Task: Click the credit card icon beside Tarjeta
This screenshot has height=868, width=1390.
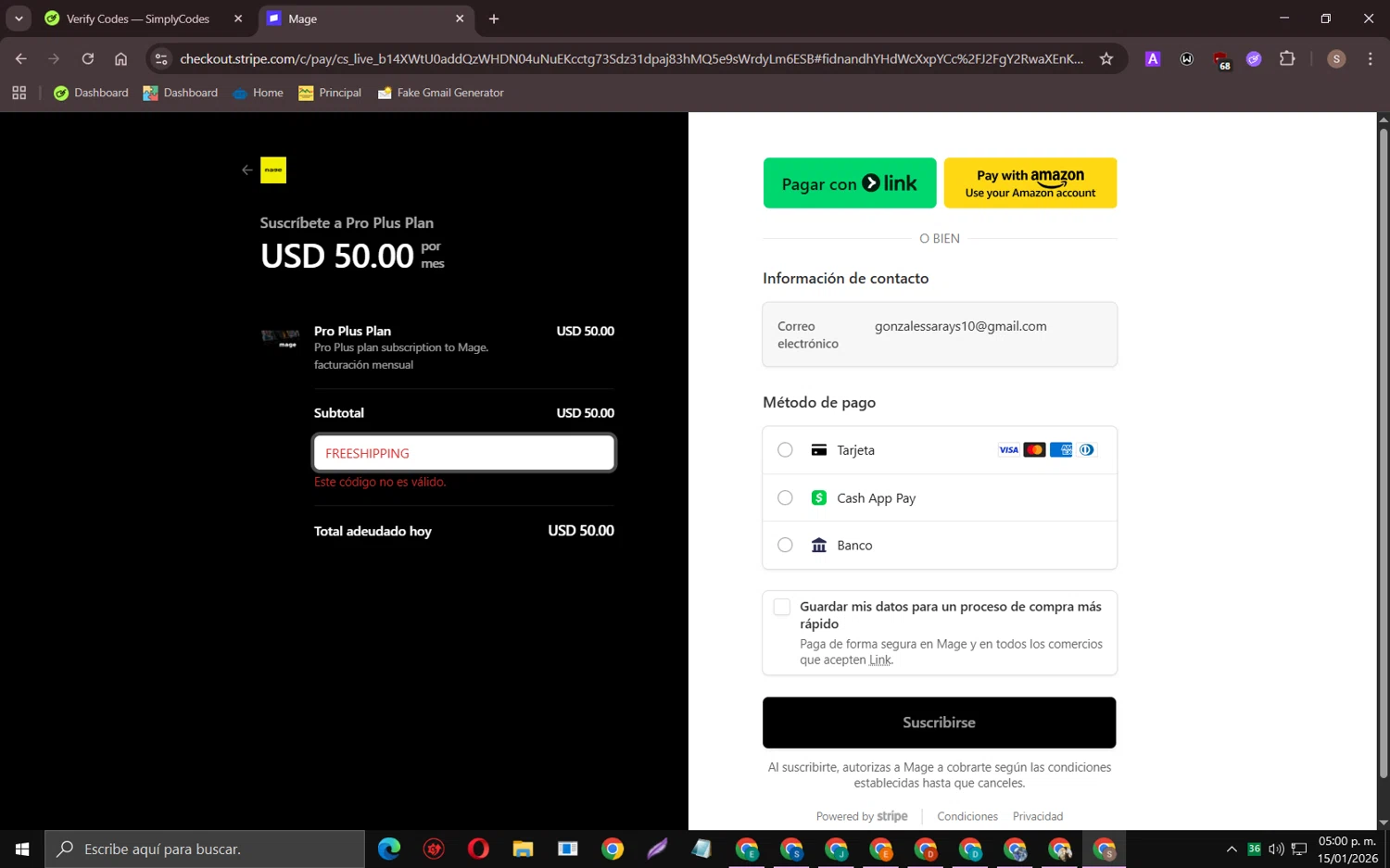Action: pos(819,450)
